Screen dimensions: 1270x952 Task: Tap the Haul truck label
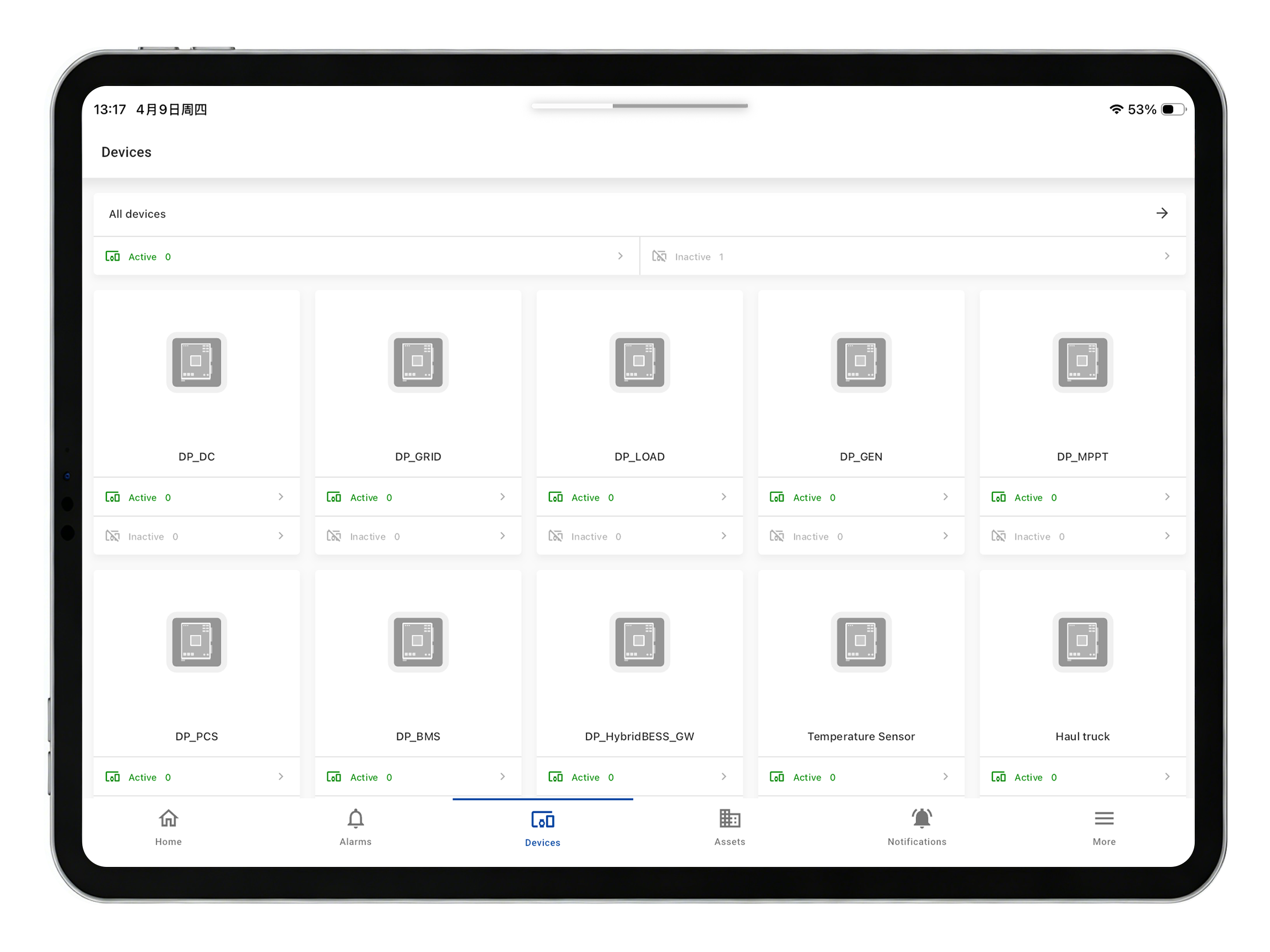pyautogui.click(x=1082, y=736)
